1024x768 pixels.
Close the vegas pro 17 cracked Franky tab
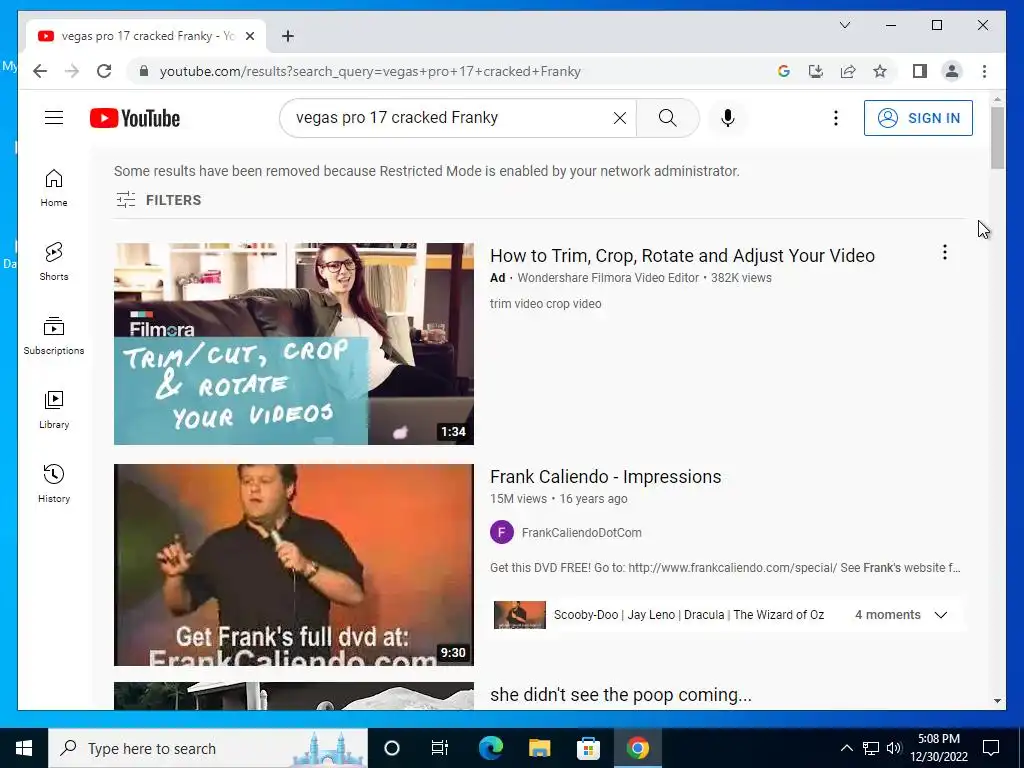tap(249, 36)
